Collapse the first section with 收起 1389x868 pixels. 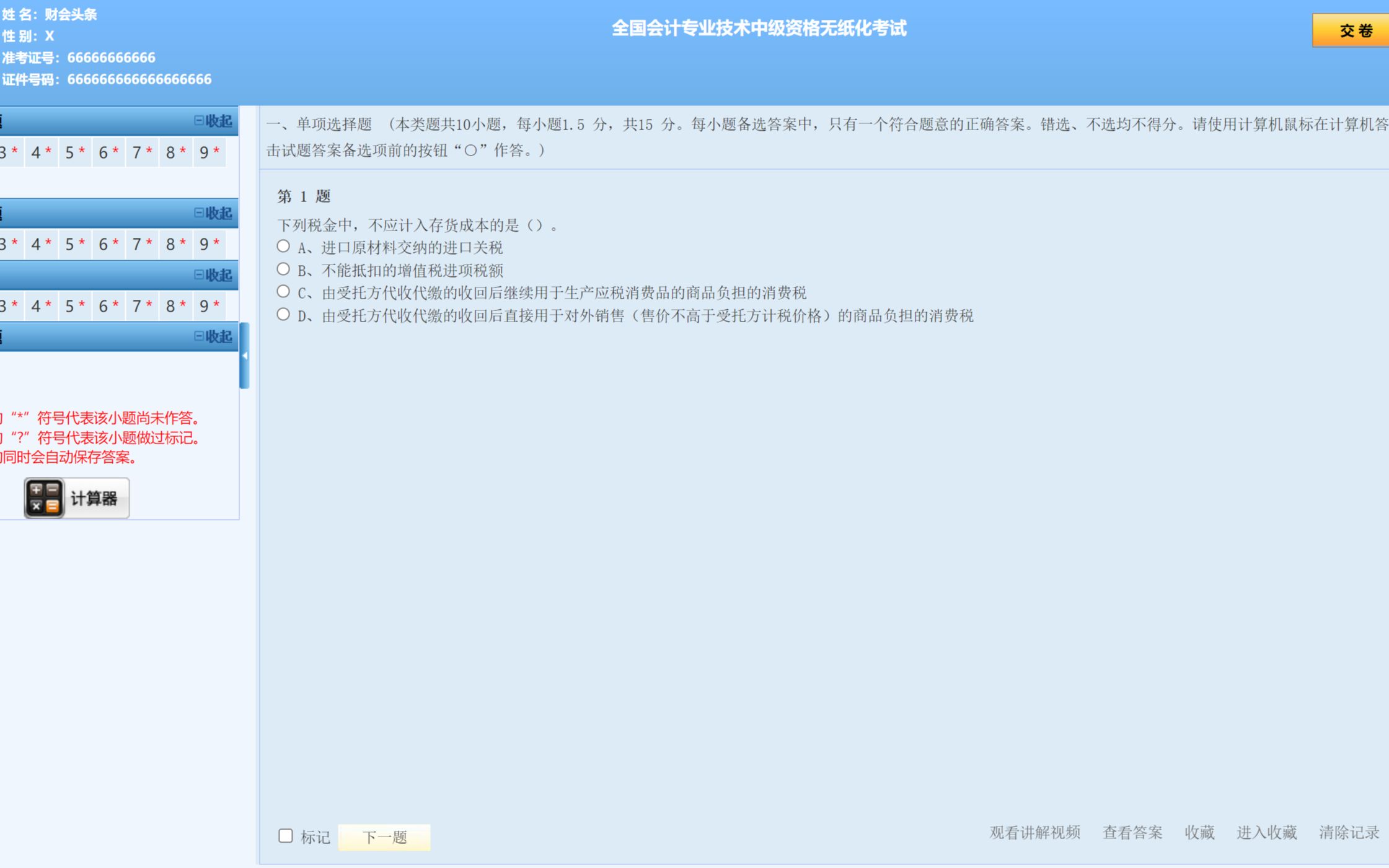213,121
